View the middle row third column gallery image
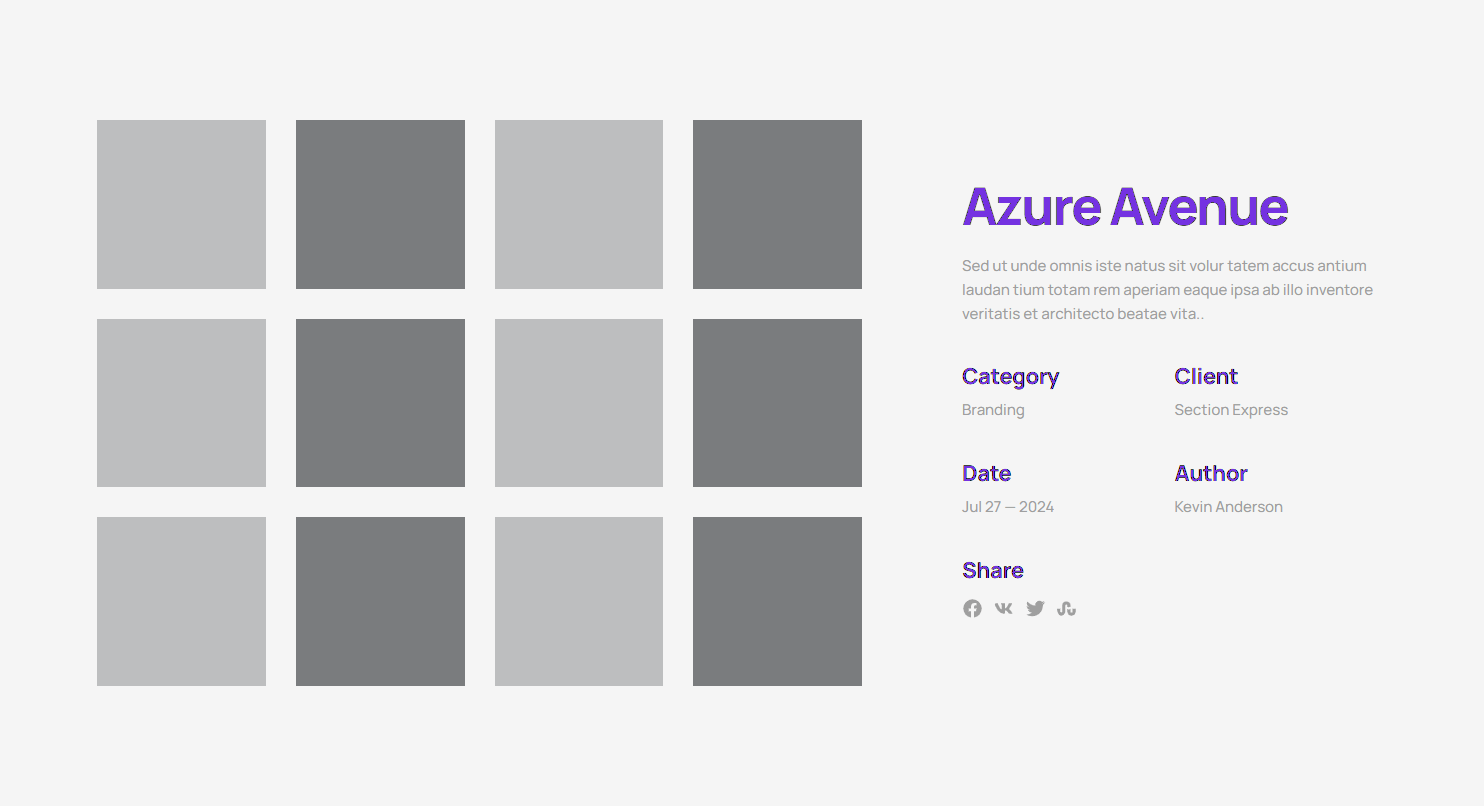This screenshot has height=806, width=1484. 578,403
